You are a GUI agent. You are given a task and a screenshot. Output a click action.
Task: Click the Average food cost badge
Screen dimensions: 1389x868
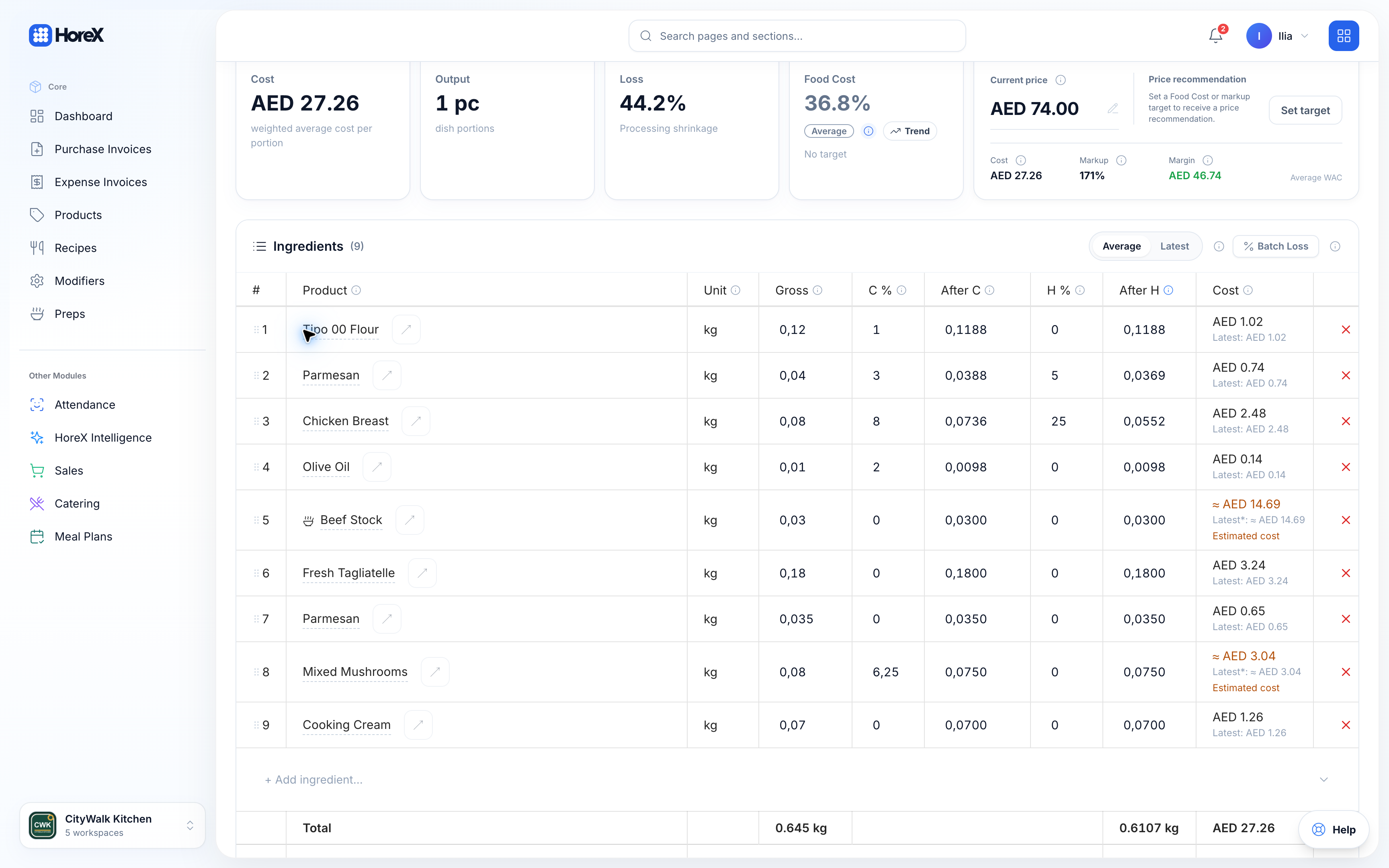(x=829, y=131)
